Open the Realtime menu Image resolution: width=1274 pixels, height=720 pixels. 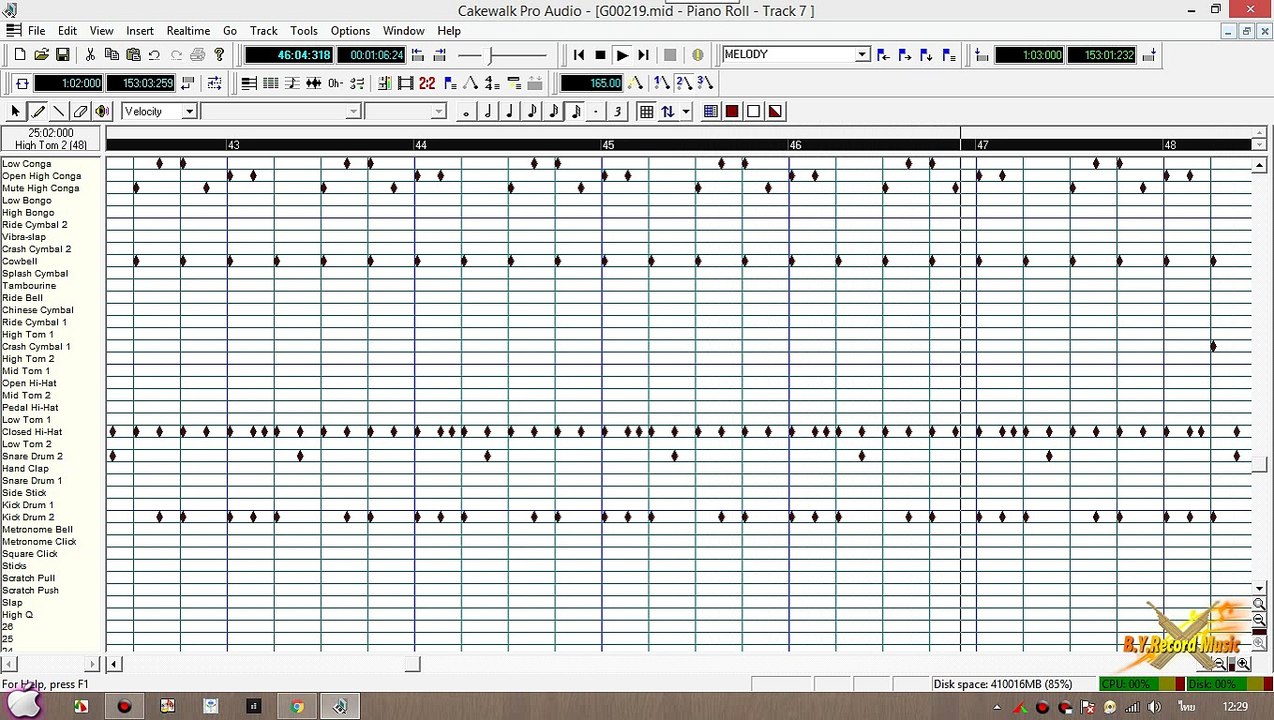click(x=188, y=31)
